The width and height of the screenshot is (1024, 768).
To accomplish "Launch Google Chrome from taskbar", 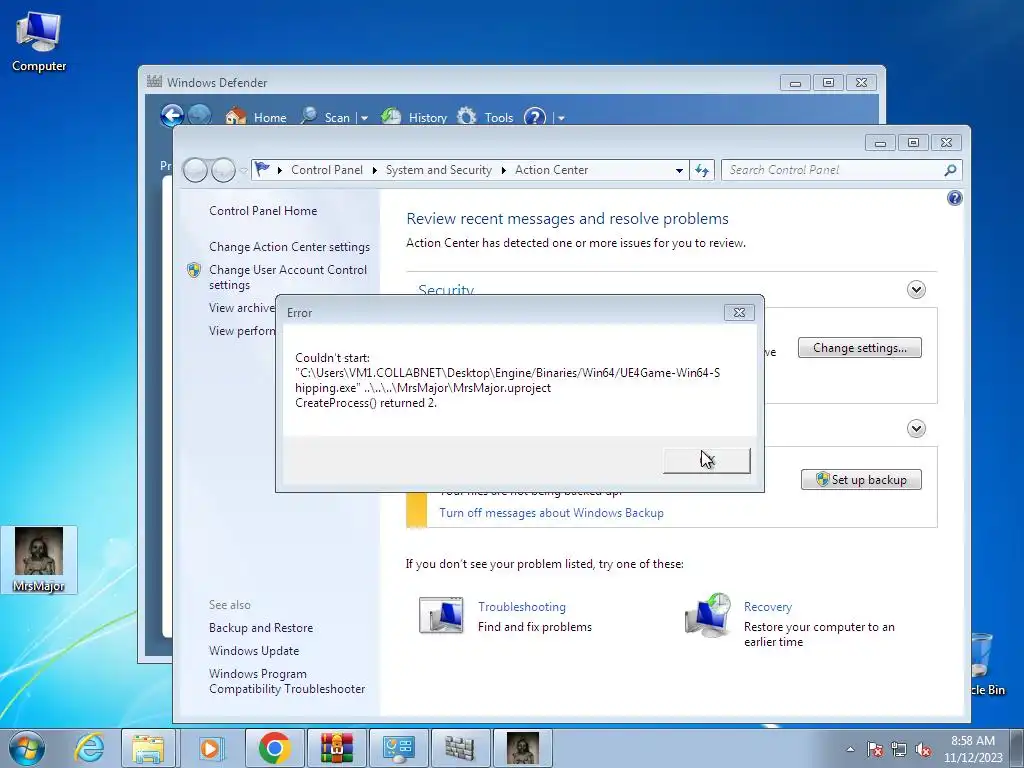I will coord(274,748).
